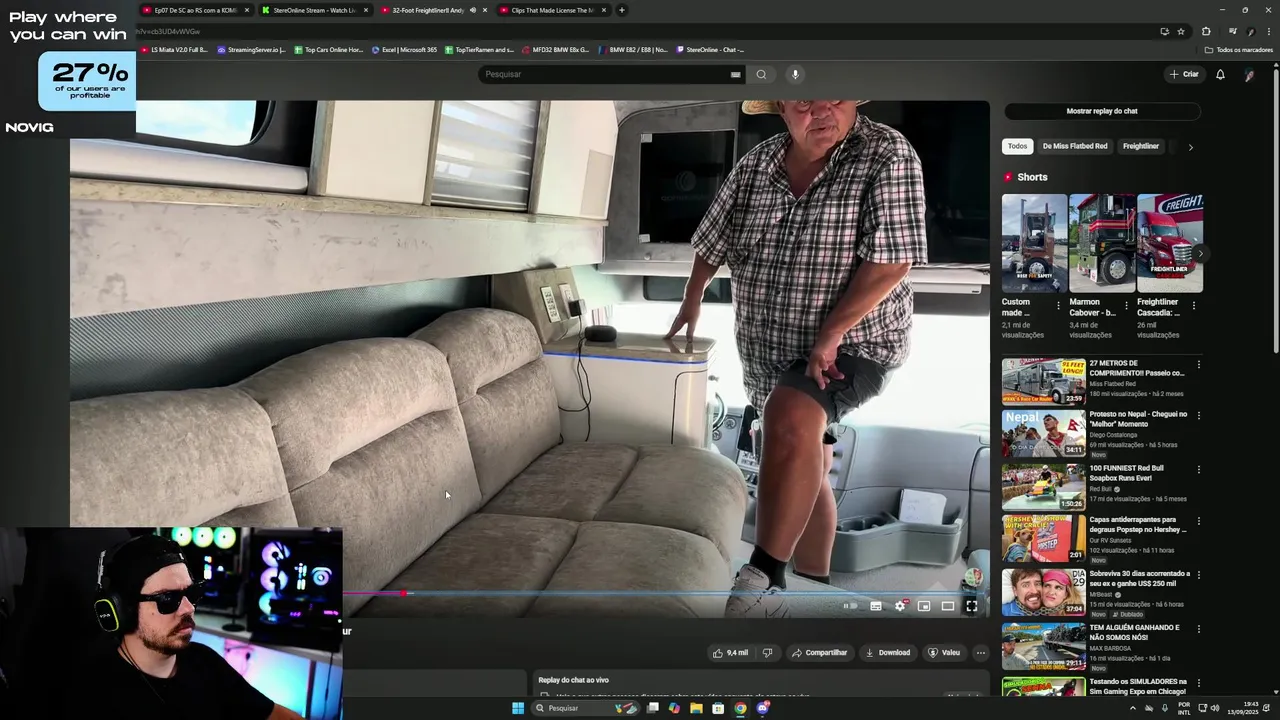This screenshot has height=720, width=1280.
Task: Open Protesto no Nepal video
Action: tap(1044, 434)
